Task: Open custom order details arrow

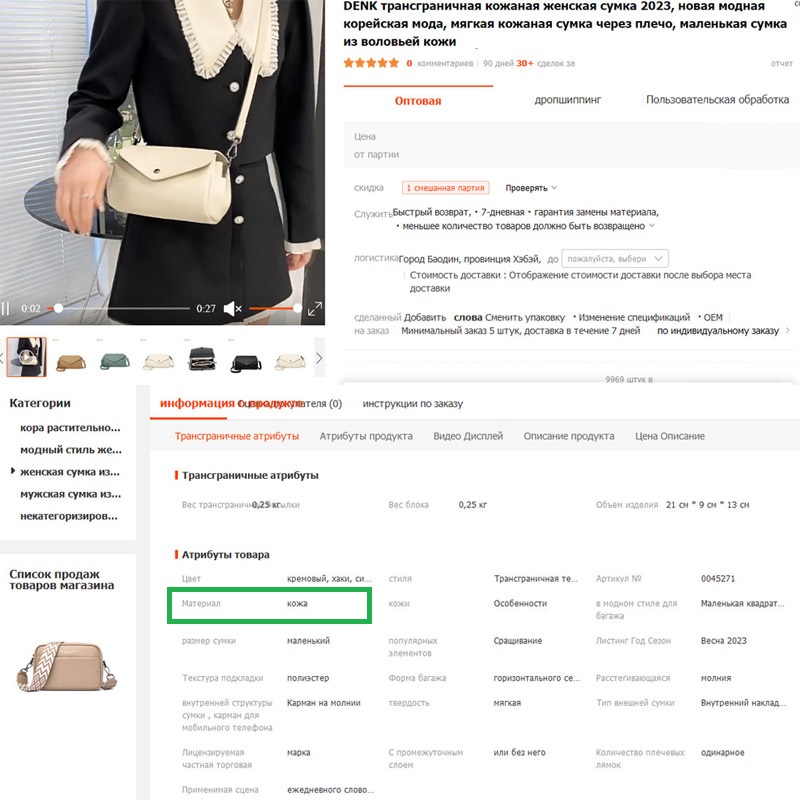Action: click(788, 331)
